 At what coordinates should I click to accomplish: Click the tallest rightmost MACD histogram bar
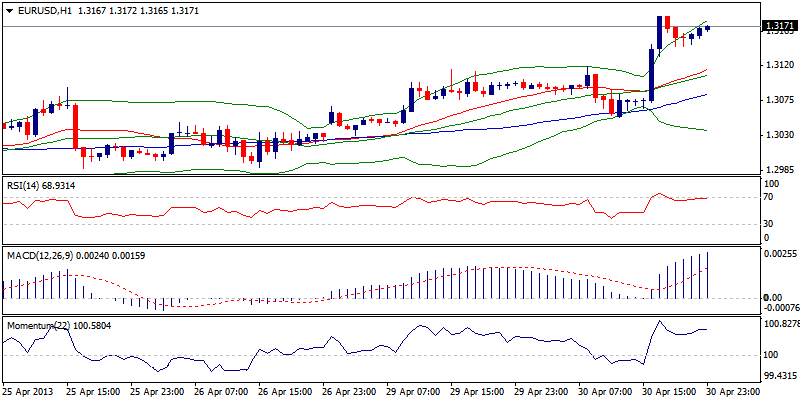click(x=708, y=275)
